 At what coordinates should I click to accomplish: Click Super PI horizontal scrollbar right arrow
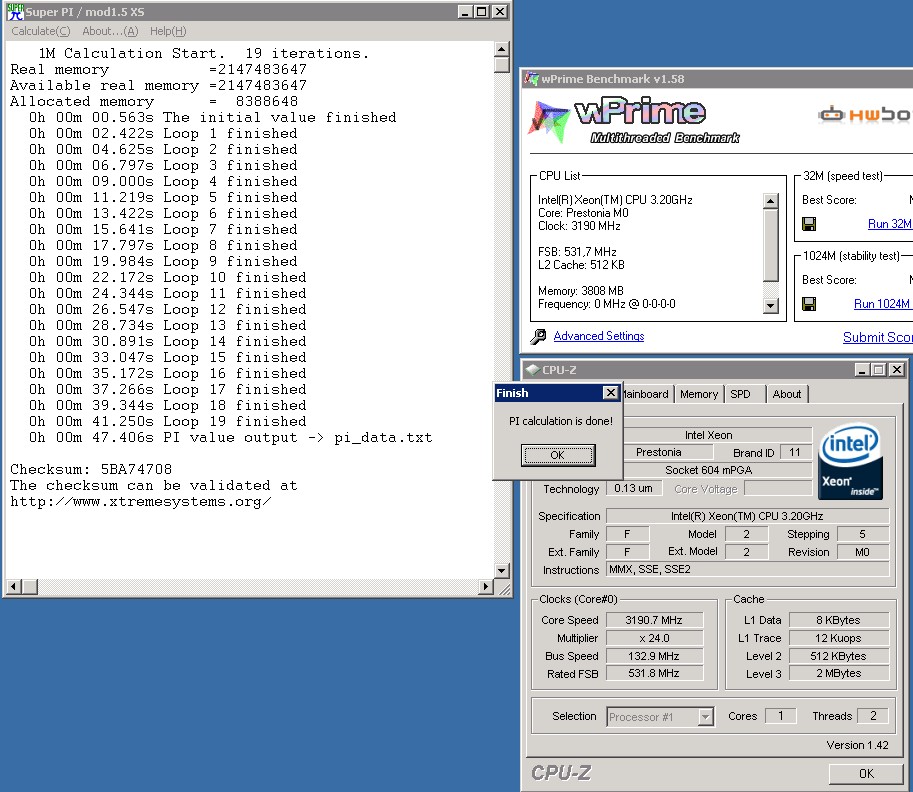[x=486, y=586]
